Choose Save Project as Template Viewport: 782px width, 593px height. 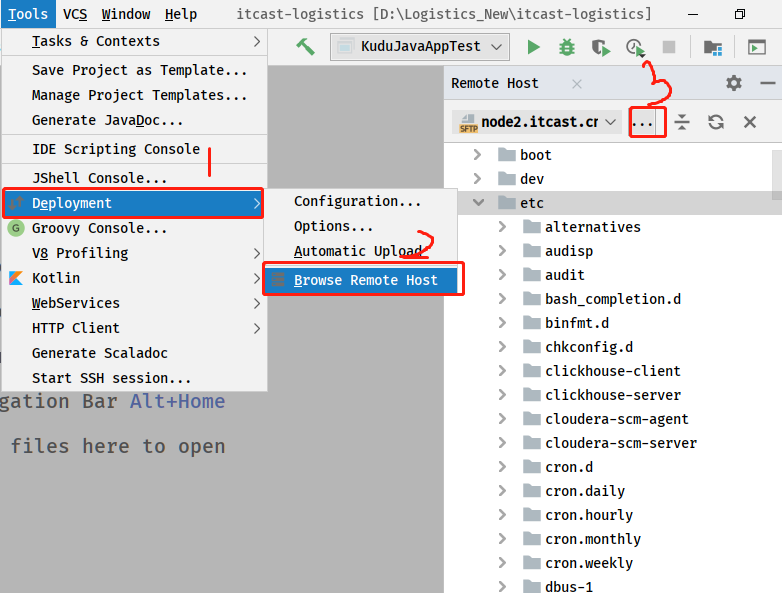coord(135,70)
